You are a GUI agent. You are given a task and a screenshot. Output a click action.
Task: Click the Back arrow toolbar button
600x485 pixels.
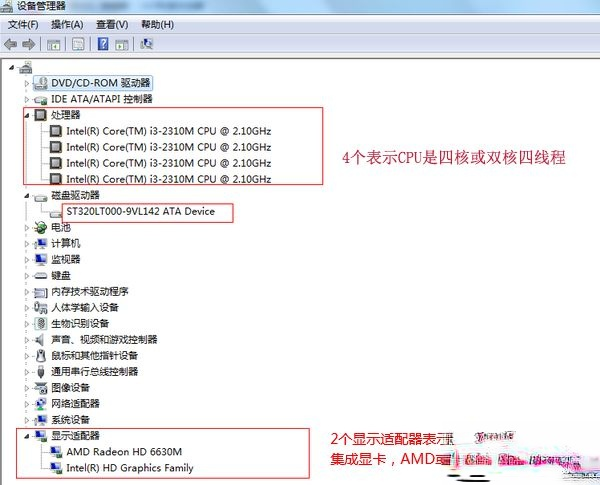click(10, 44)
